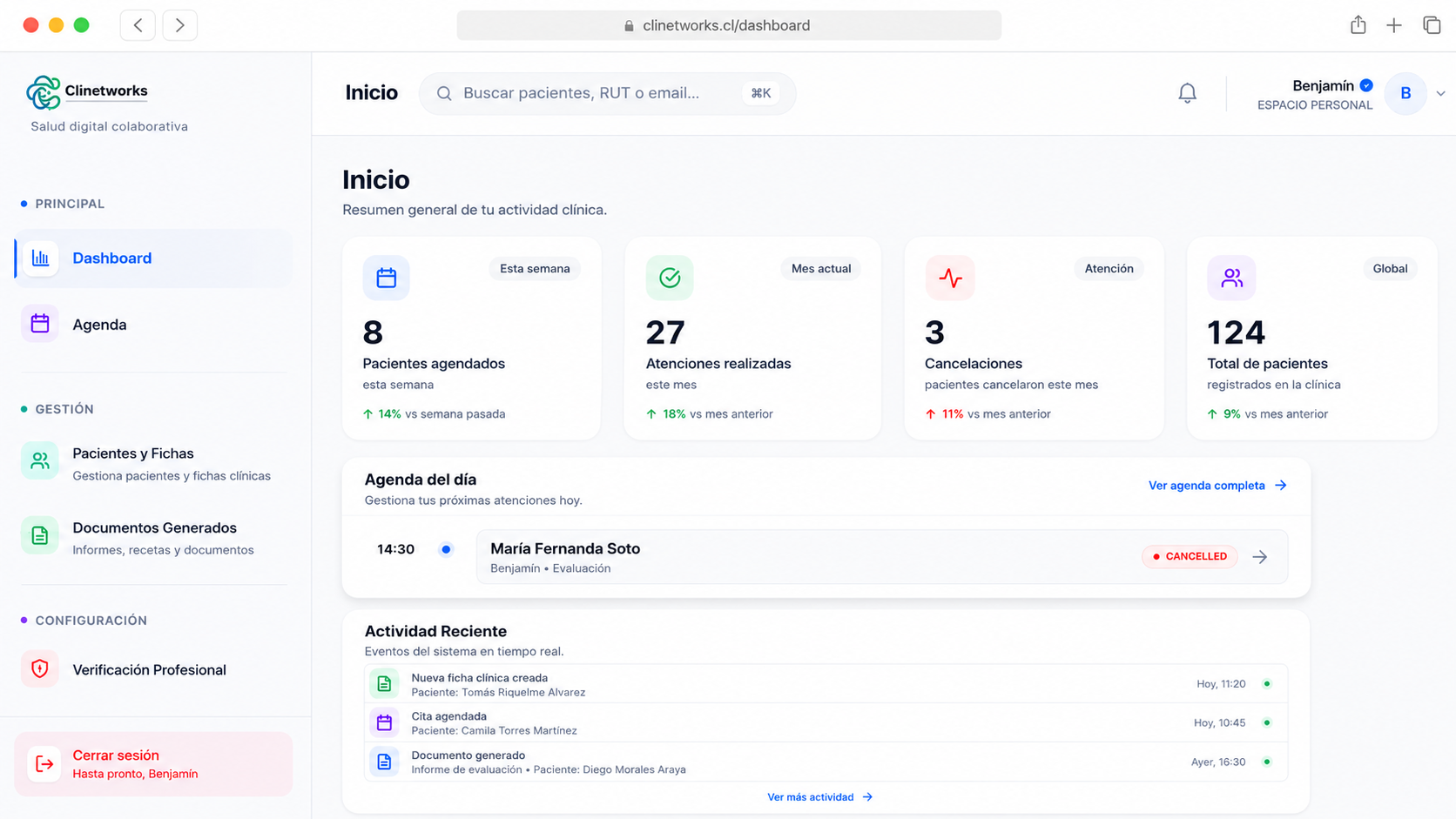1456x819 pixels.
Task: Click the verified badge next to Benjamín
Action: (x=1367, y=85)
